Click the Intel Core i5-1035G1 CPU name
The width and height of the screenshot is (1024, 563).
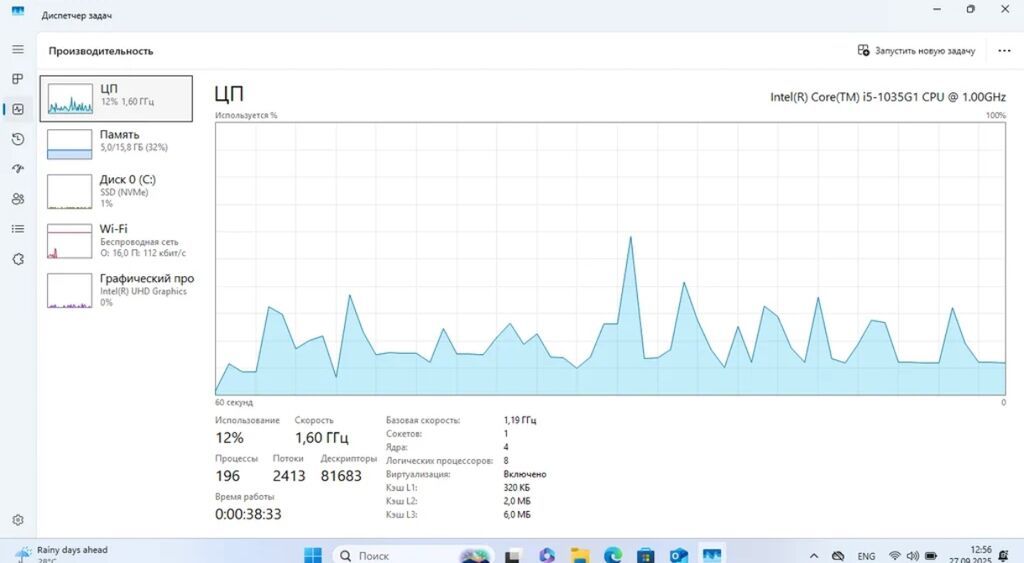pyautogui.click(x=888, y=97)
